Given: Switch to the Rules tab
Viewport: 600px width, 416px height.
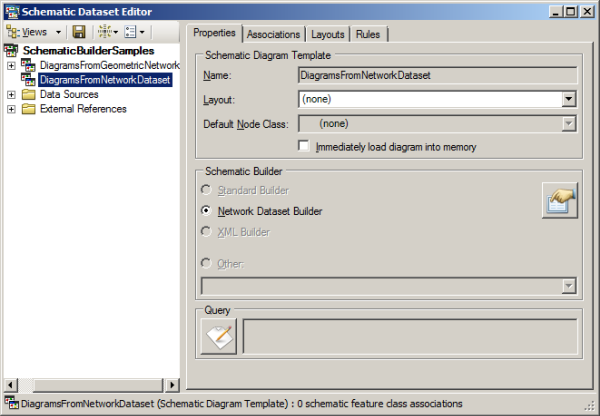Looking at the screenshot, I should [x=368, y=34].
